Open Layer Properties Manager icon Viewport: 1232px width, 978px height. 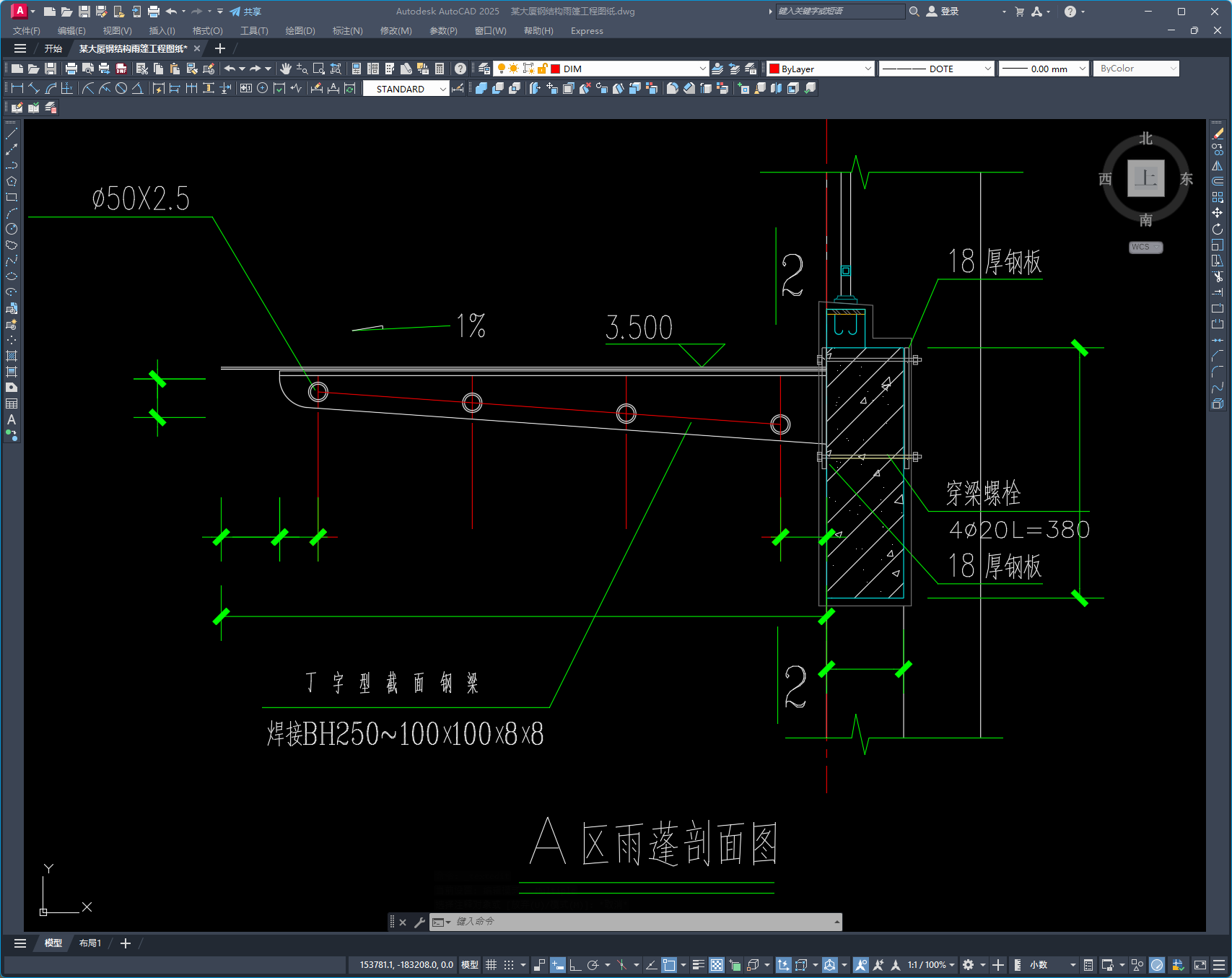click(x=484, y=69)
